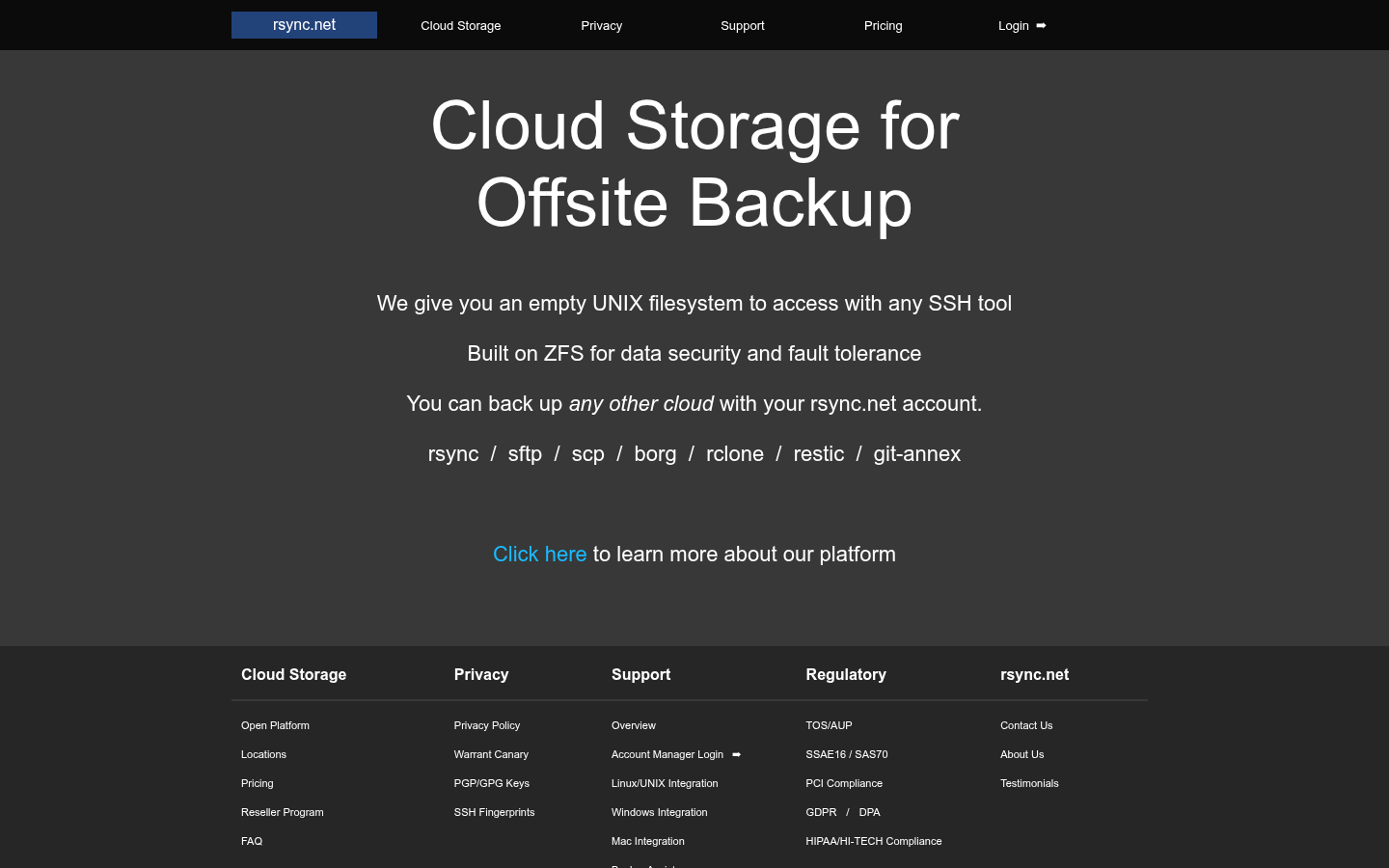
Task: Click the rsync.net logo in the header
Action: click(304, 25)
